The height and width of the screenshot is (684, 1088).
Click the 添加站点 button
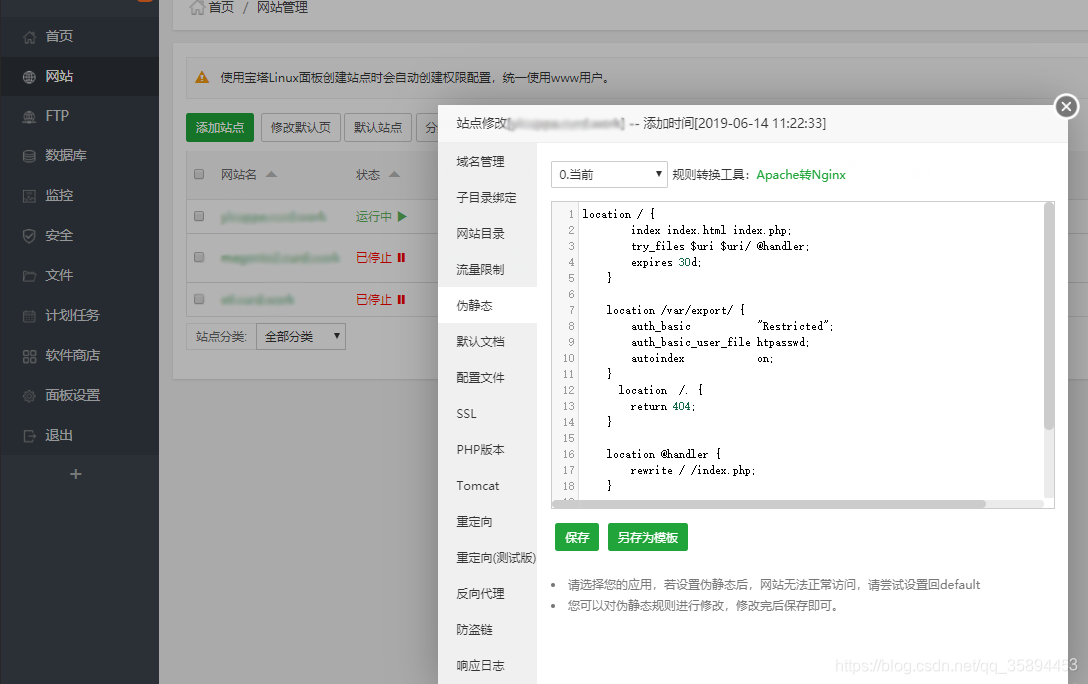pyautogui.click(x=220, y=128)
